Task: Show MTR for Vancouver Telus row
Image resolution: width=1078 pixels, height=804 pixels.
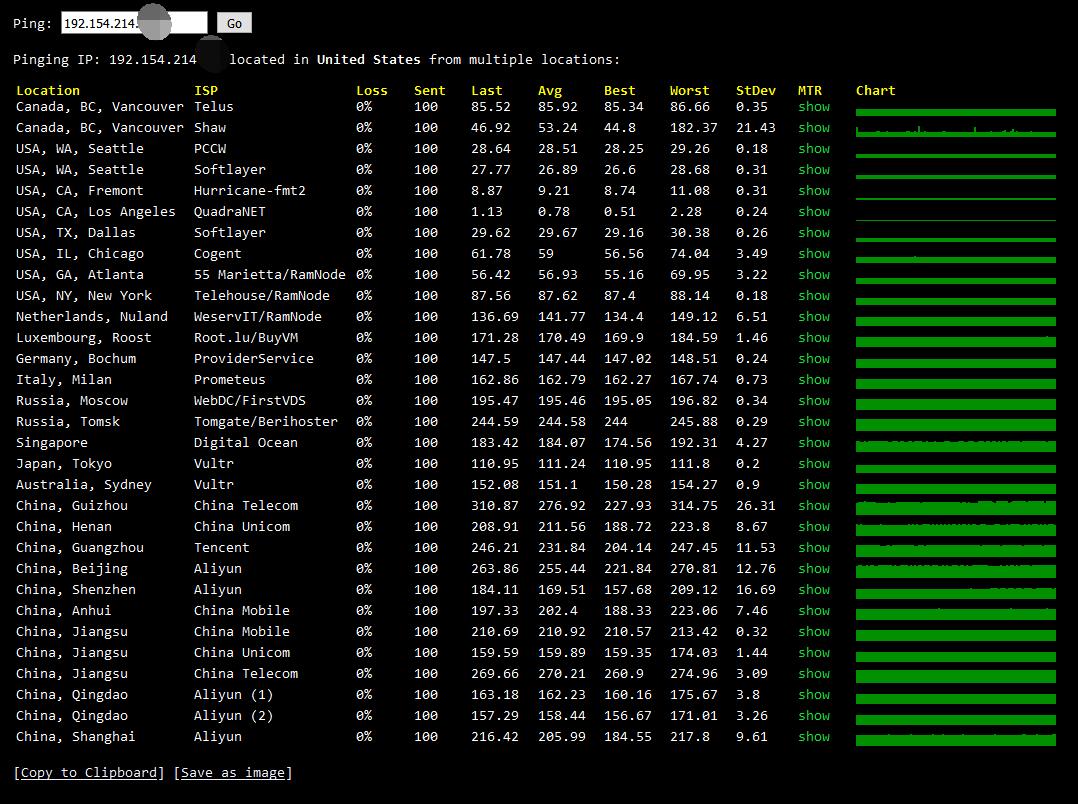Action: pyautogui.click(x=814, y=107)
